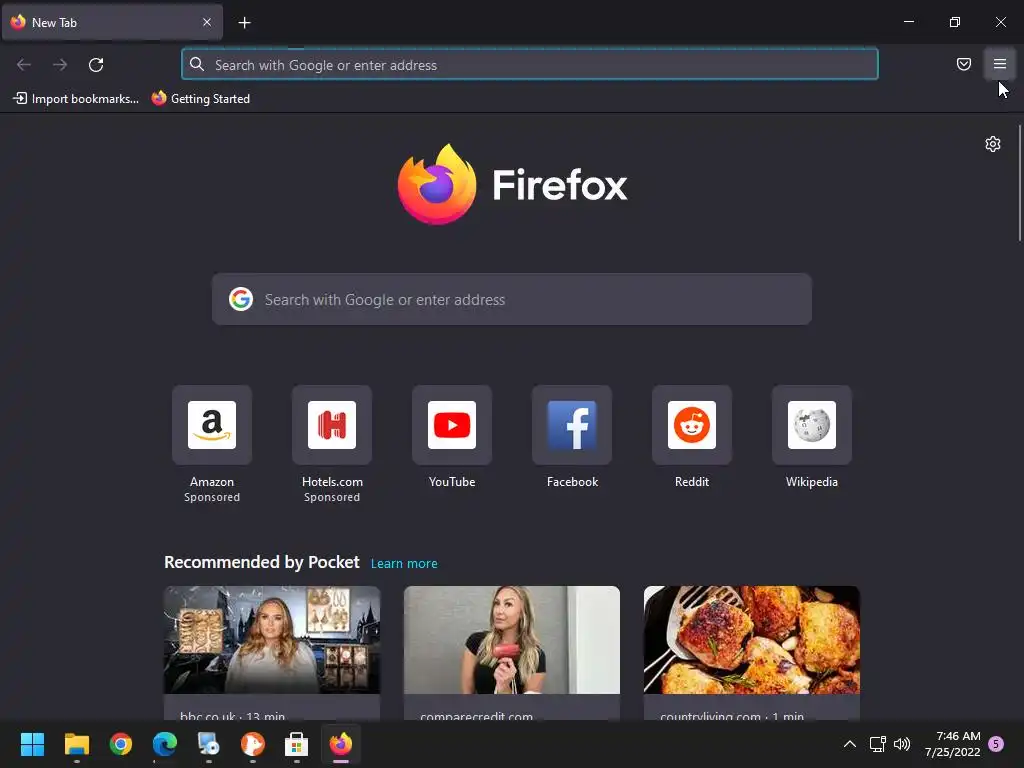Image resolution: width=1024 pixels, height=768 pixels.
Task: Focus the address bar field
Action: pyautogui.click(x=530, y=64)
